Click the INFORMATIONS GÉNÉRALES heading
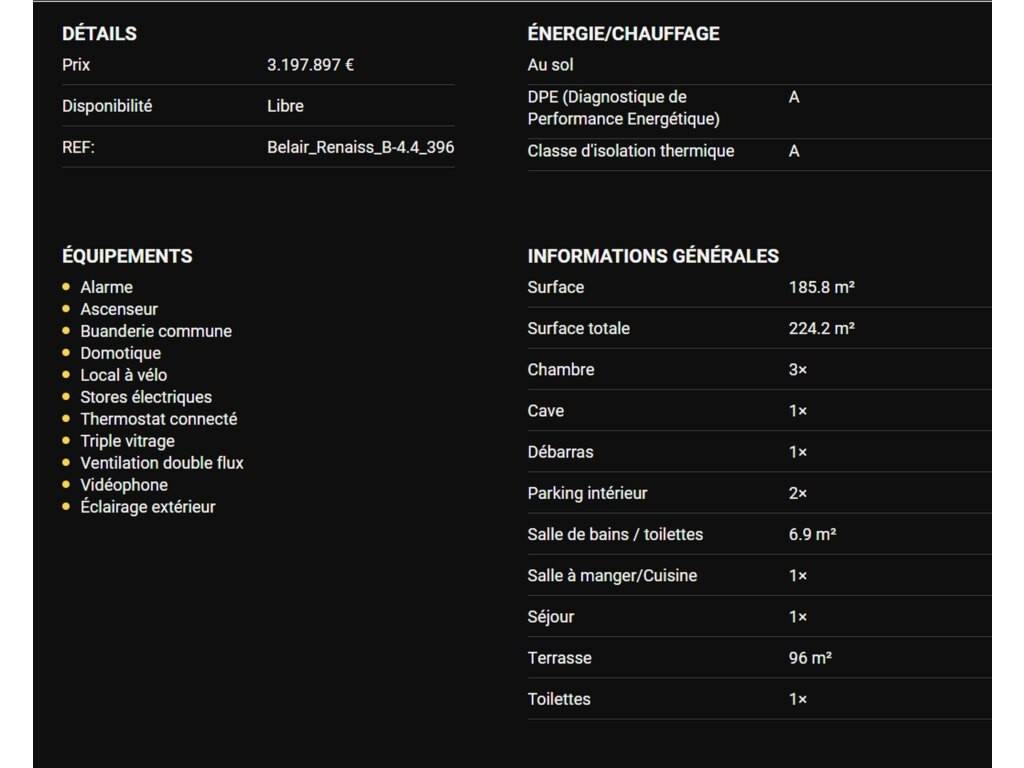The height and width of the screenshot is (768, 1024). (x=652, y=255)
